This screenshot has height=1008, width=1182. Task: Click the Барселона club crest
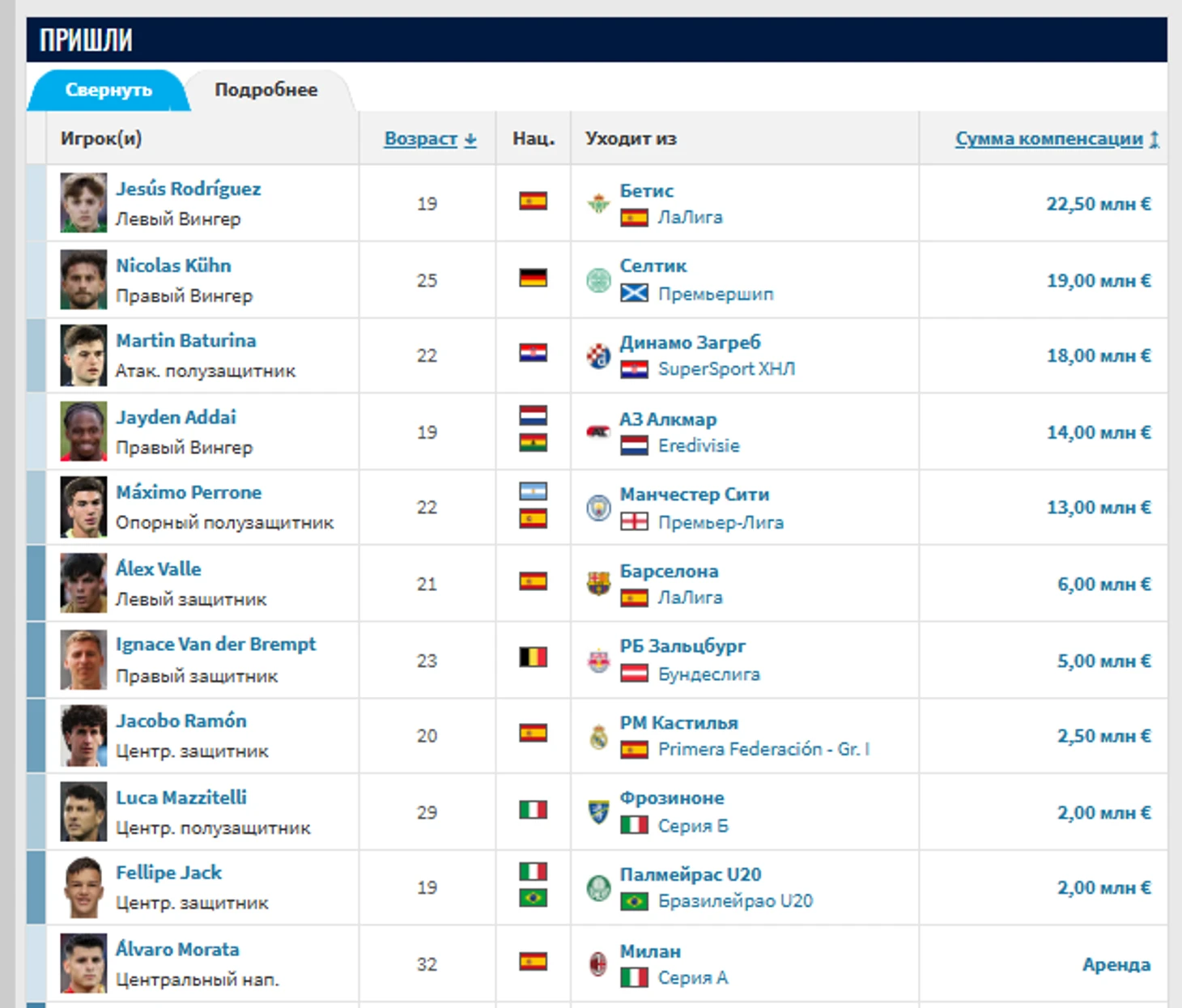(598, 584)
